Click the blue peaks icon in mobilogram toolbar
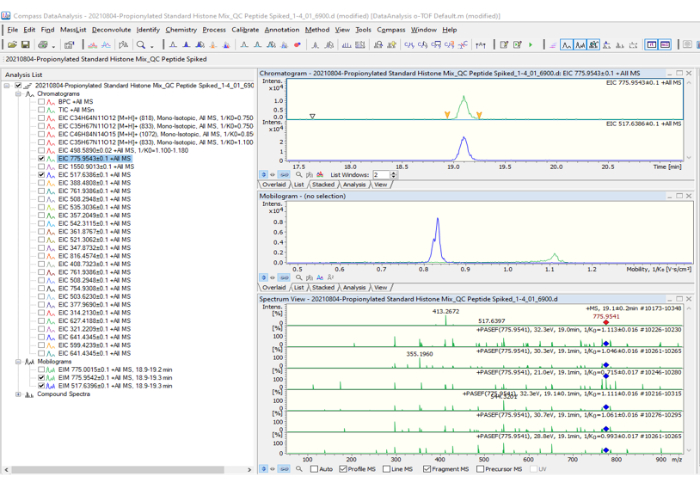The width and height of the screenshot is (700, 485). coord(320,278)
